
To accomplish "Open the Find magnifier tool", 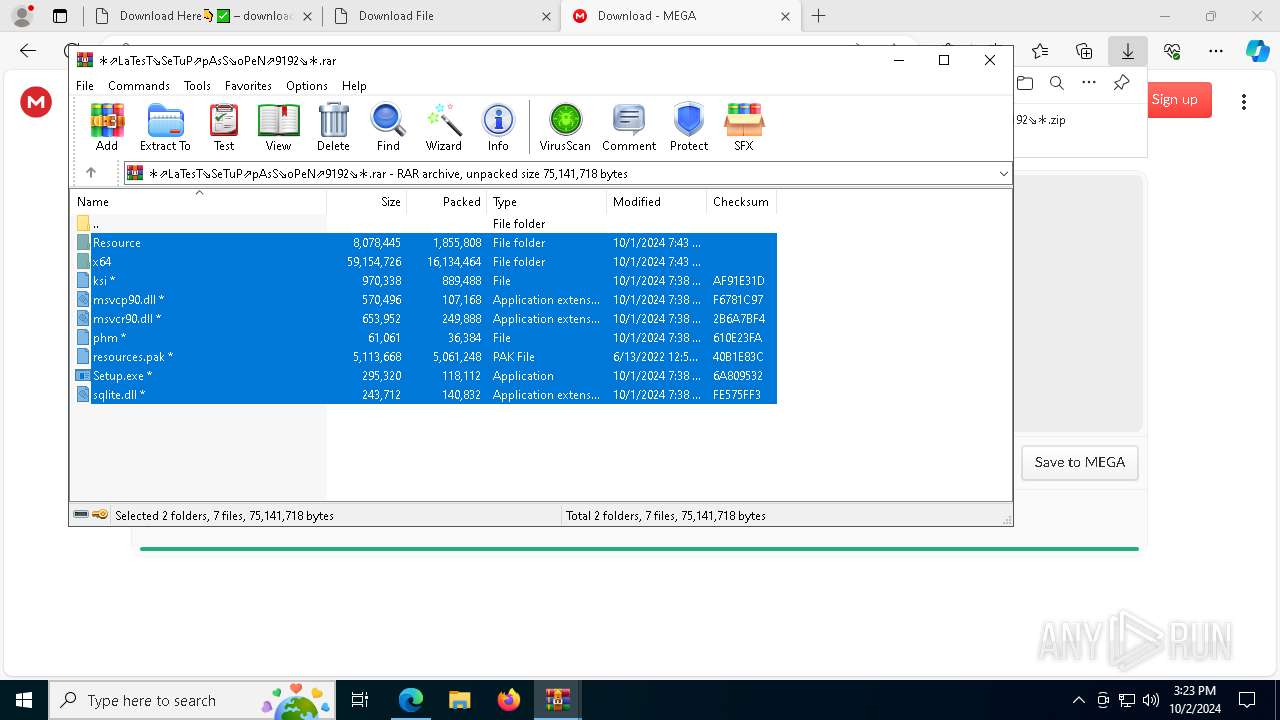I will click(x=388, y=127).
